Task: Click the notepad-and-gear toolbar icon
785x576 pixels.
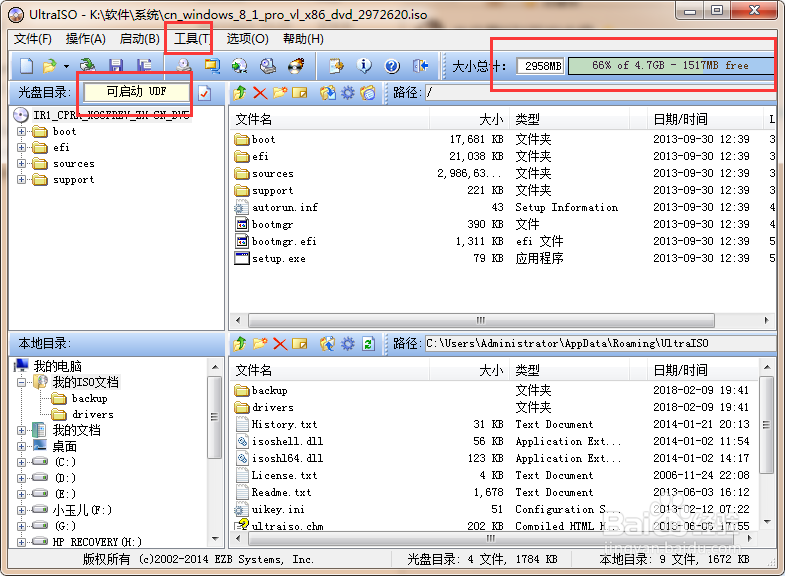Action: pos(336,66)
